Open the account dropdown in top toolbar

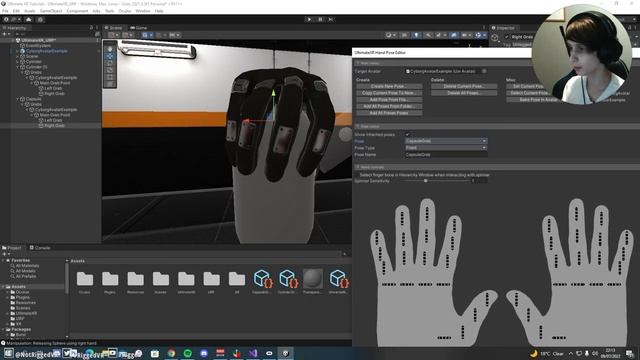pyautogui.click(x=12, y=19)
